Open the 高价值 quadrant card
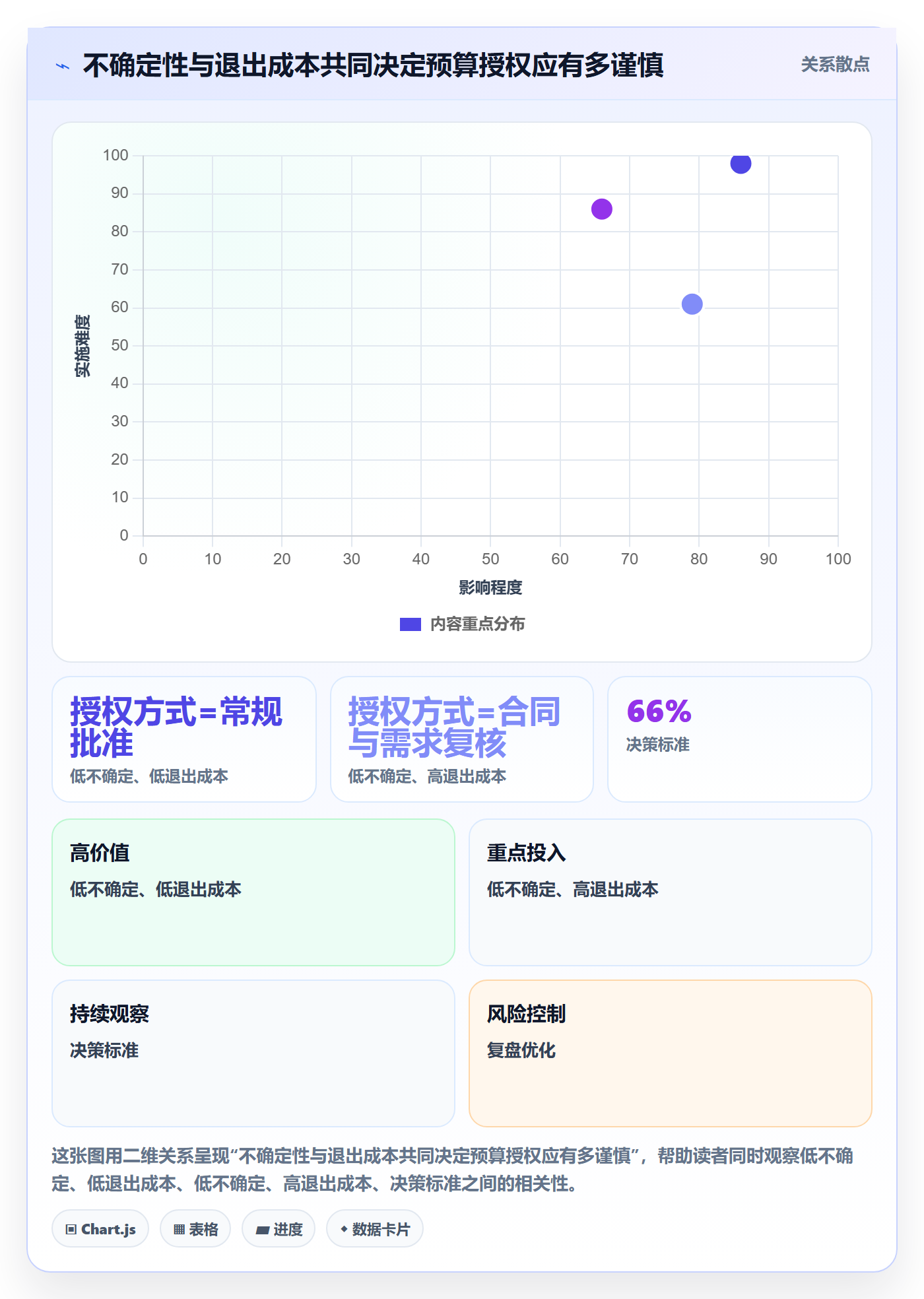The width and height of the screenshot is (924, 1299). tap(253, 892)
